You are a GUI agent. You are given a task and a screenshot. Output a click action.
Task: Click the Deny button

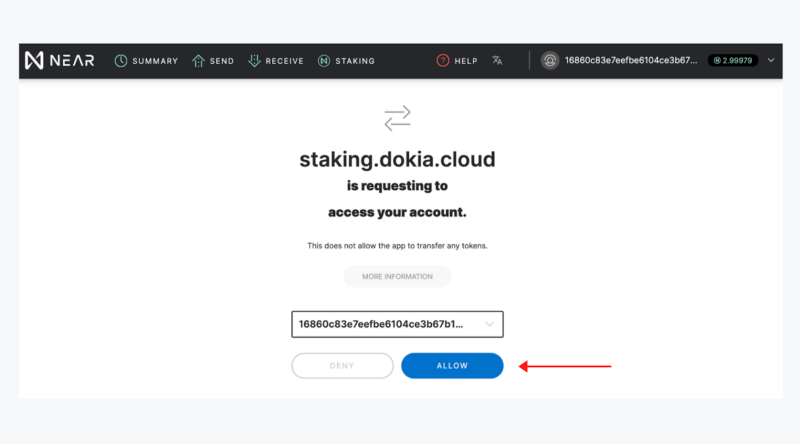(x=342, y=365)
